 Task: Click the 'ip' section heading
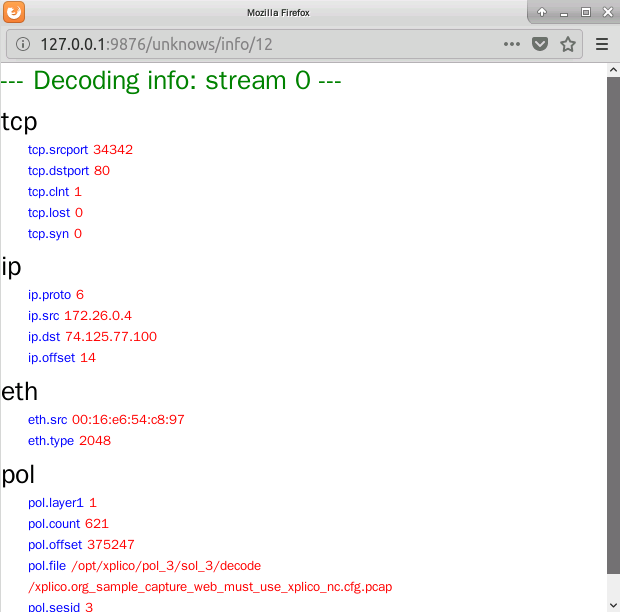tap(11, 267)
